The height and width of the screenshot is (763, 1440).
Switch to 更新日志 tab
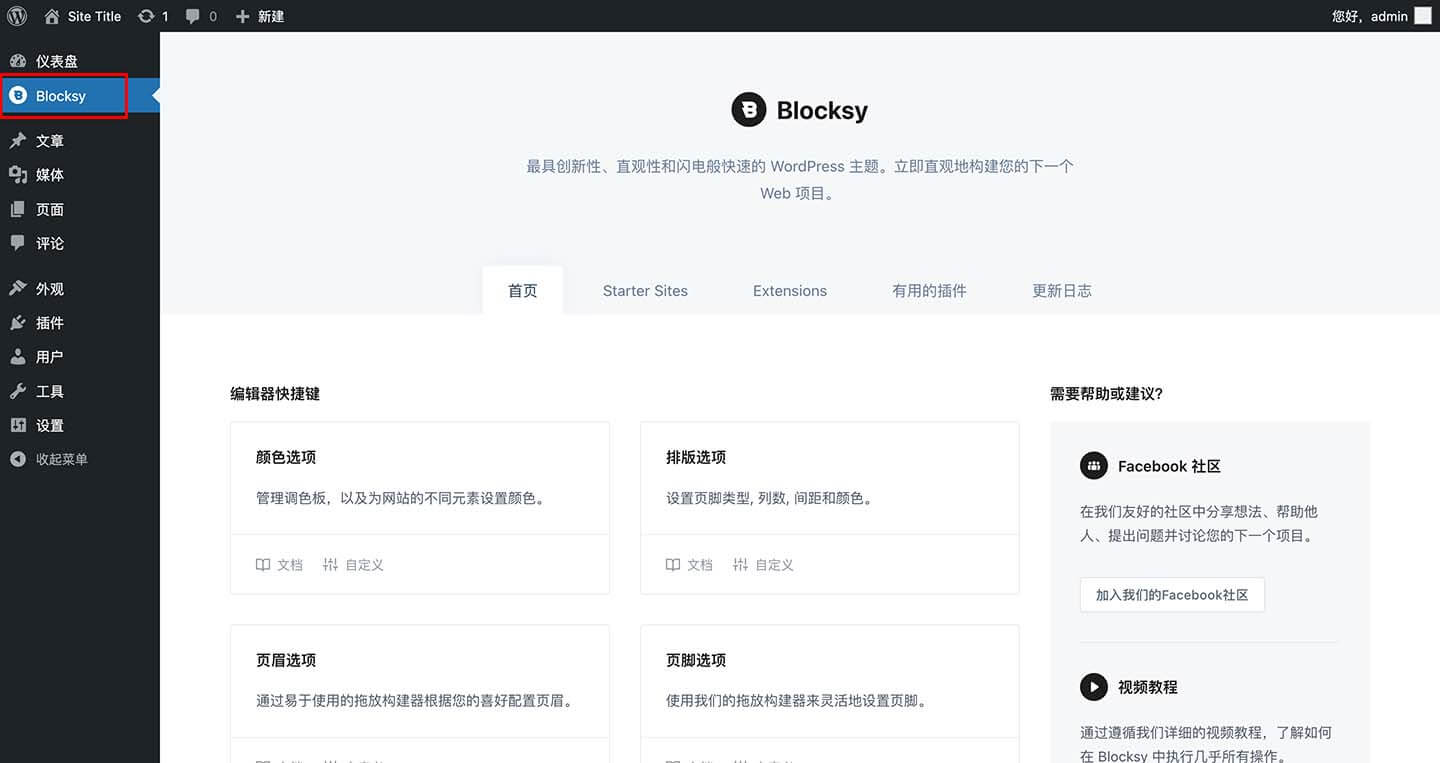point(1062,291)
